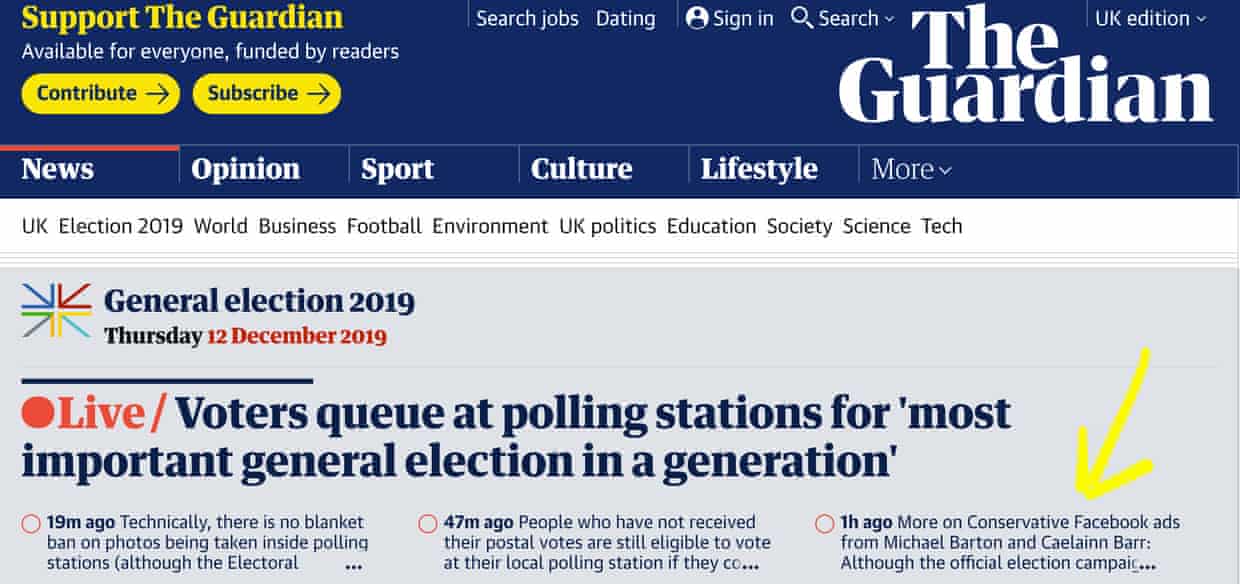This screenshot has width=1240, height=584.
Task: Switch to the Opinion section tab
Action: [245, 169]
